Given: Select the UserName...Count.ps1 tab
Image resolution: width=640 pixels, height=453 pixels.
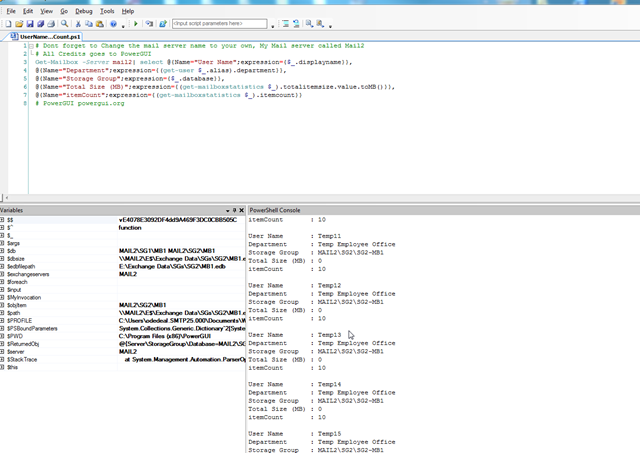Looking at the screenshot, I should (x=46, y=37).
